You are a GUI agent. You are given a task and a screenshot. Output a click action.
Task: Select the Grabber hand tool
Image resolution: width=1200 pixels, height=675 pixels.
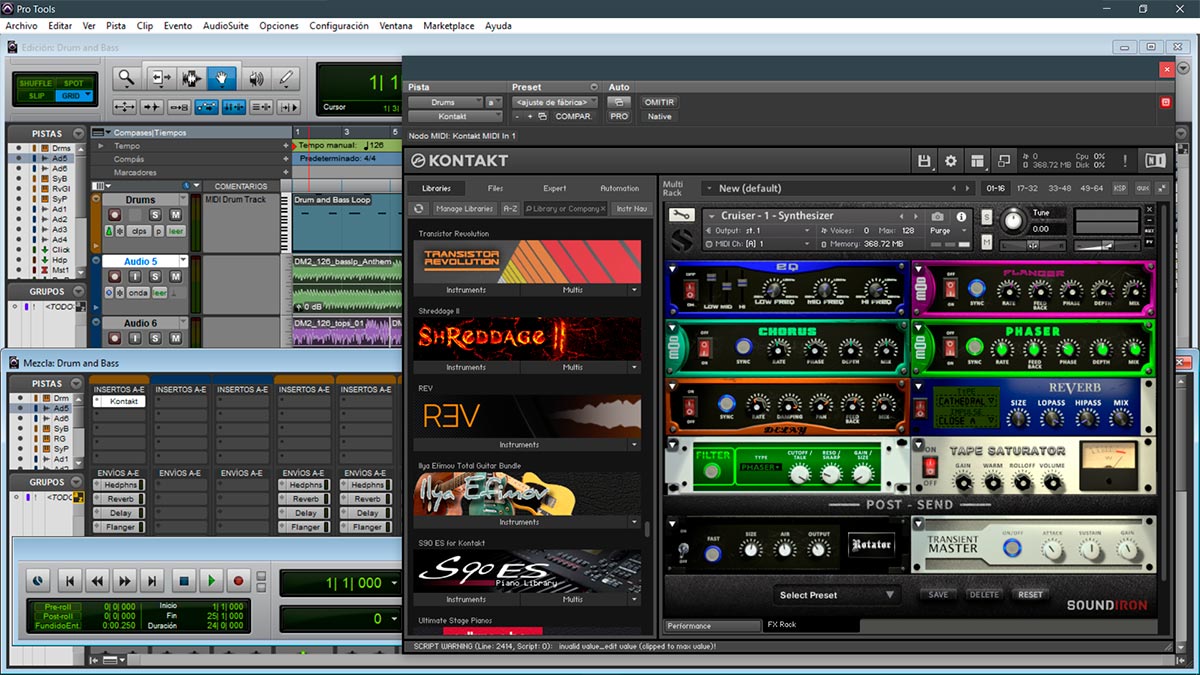(x=222, y=78)
